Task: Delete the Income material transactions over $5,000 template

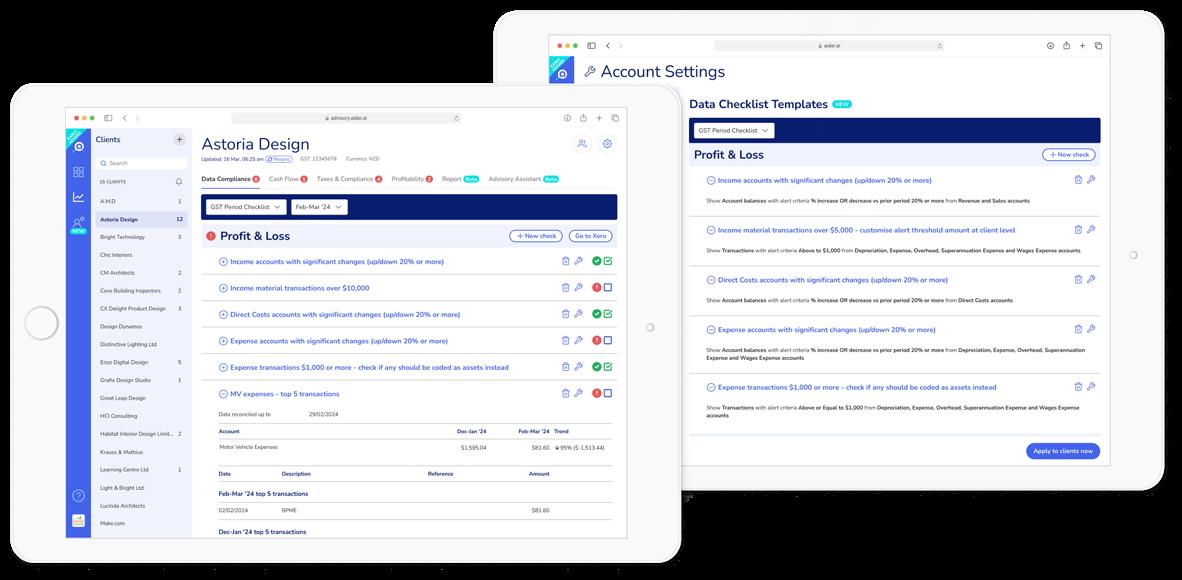Action: (x=1078, y=229)
